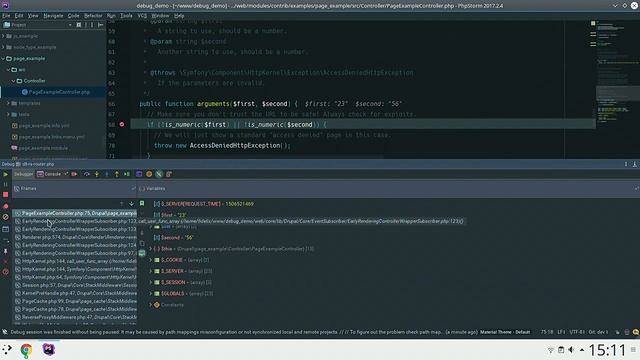Image resolution: width=640 pixels, height=360 pixels.
Task: Open the VCS menu
Action: 142,16
